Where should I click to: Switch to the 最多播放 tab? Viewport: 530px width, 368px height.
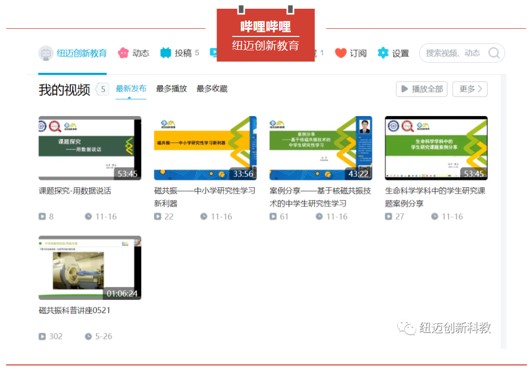pyautogui.click(x=171, y=89)
